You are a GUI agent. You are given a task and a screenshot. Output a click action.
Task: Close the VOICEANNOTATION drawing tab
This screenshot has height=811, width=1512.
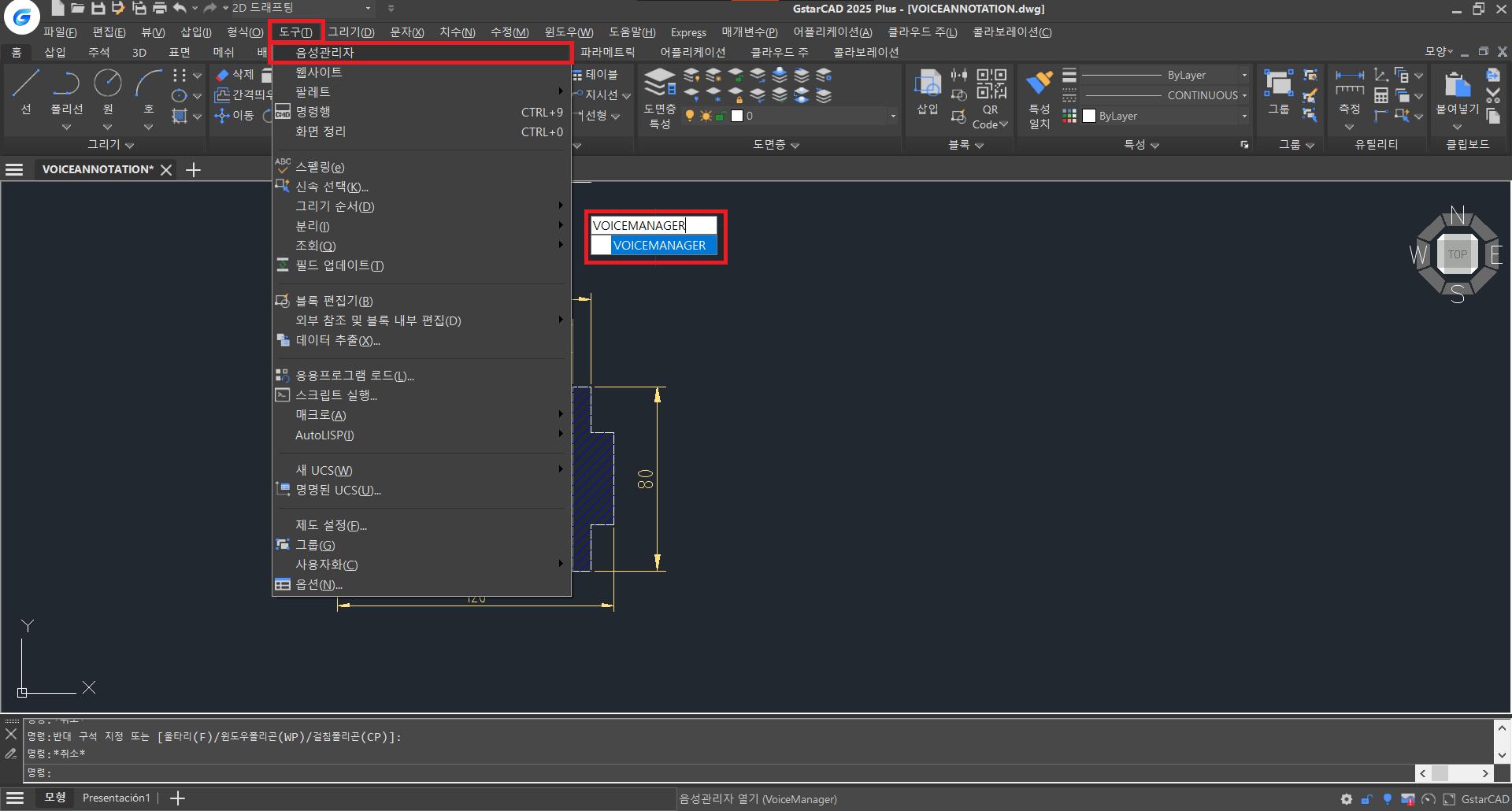[166, 169]
